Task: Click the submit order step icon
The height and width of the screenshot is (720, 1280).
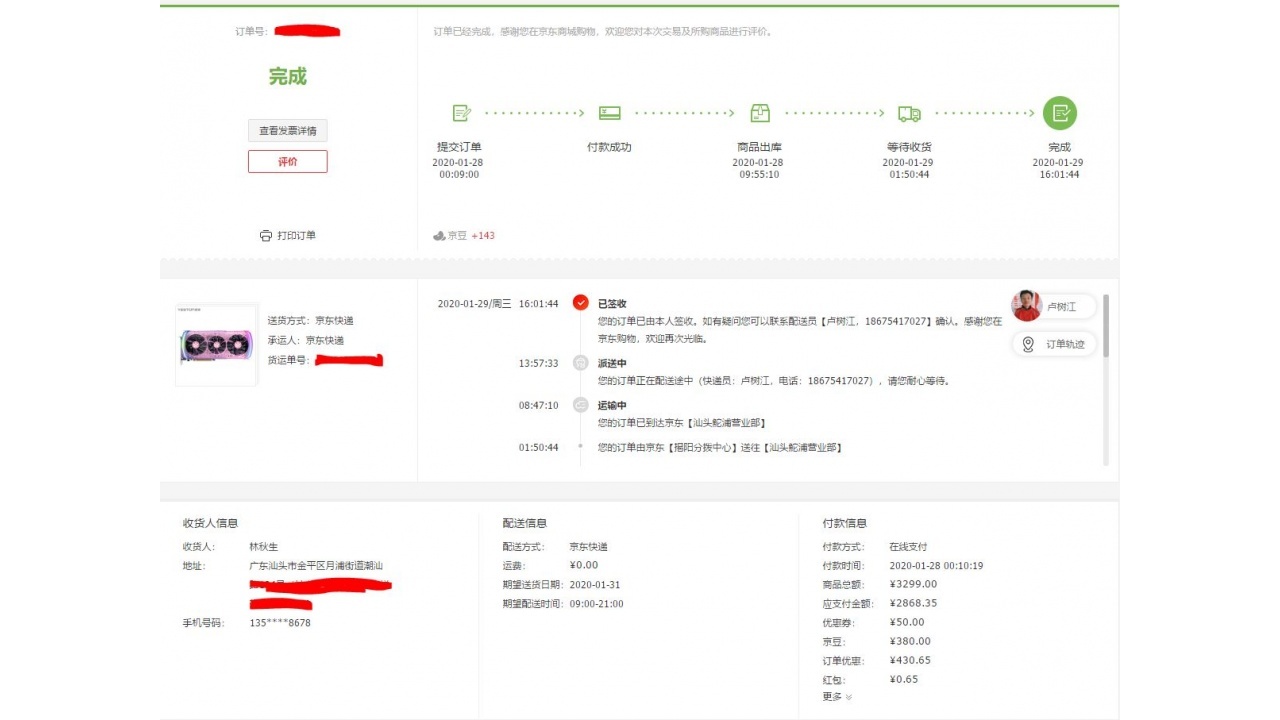Action: point(461,113)
